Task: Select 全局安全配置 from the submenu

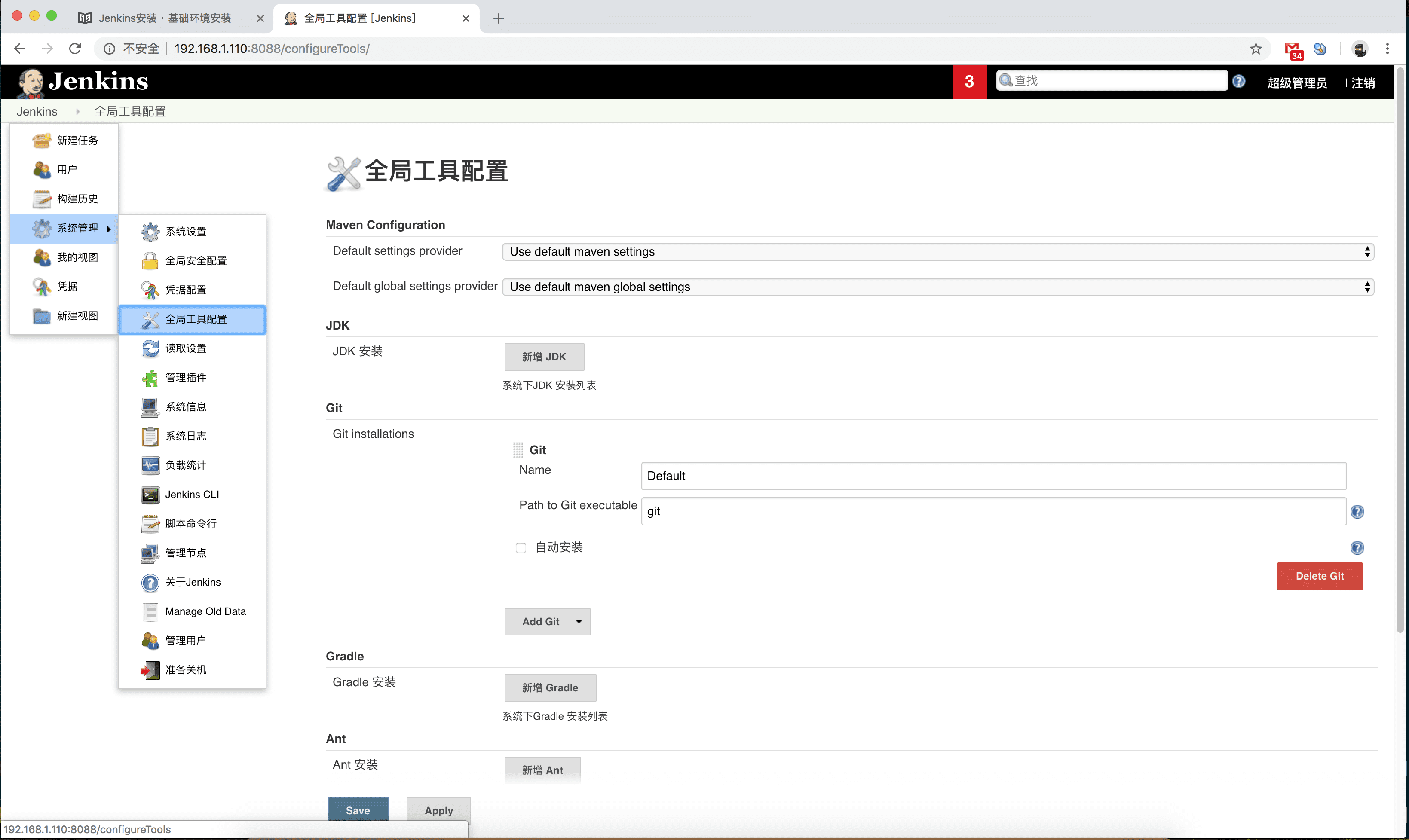Action: click(195, 260)
